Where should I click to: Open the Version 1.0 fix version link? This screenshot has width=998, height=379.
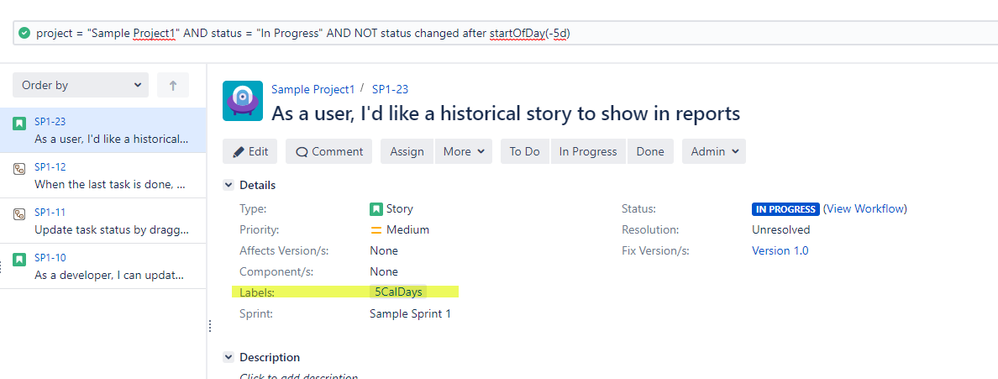(780, 251)
